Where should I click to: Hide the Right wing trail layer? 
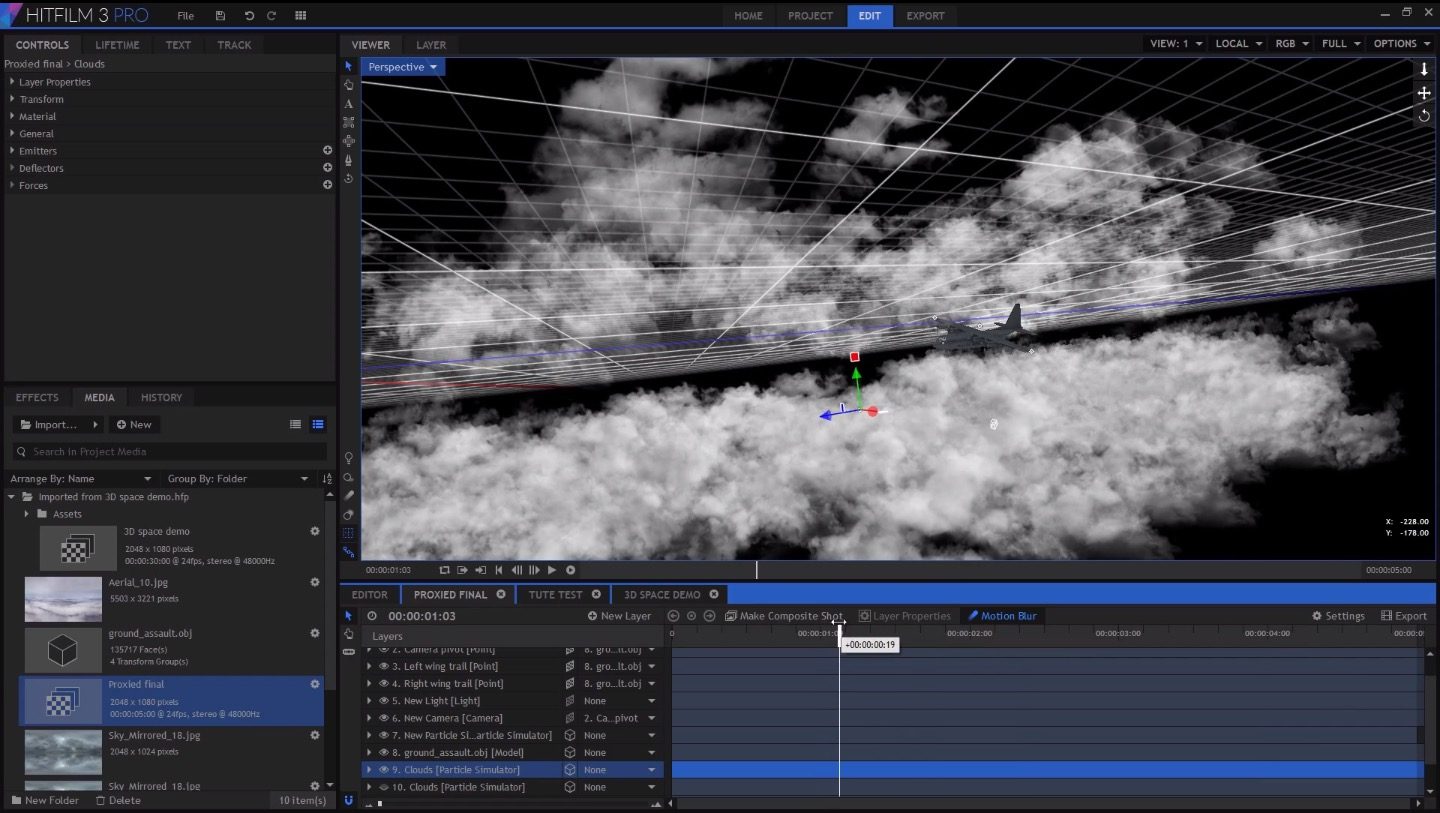coord(383,684)
